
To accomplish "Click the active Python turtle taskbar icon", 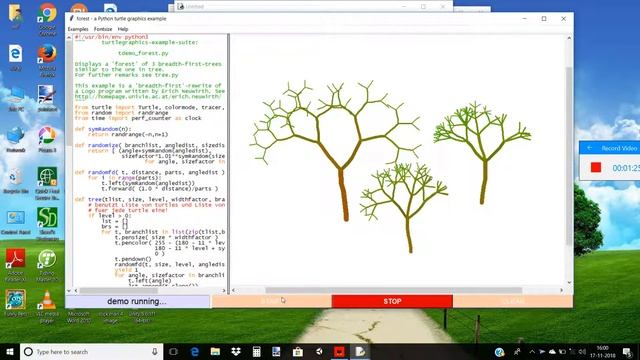I will tap(360, 351).
